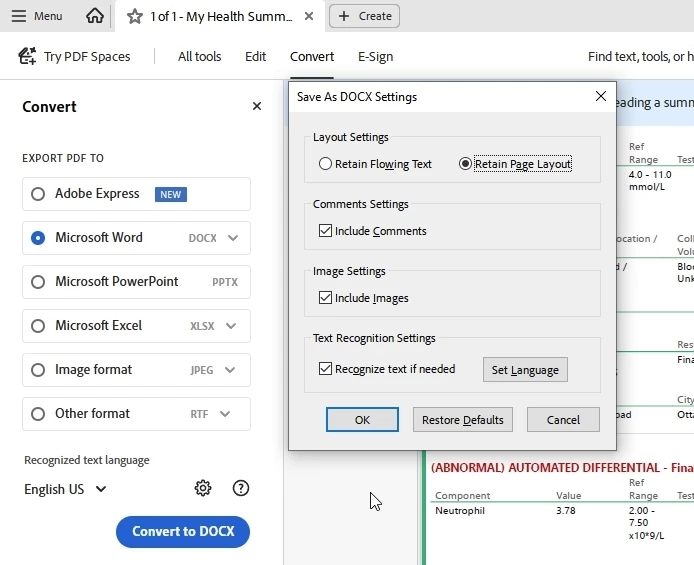The image size is (694, 565).
Task: Click Convert to DOCX button
Action: (183, 531)
